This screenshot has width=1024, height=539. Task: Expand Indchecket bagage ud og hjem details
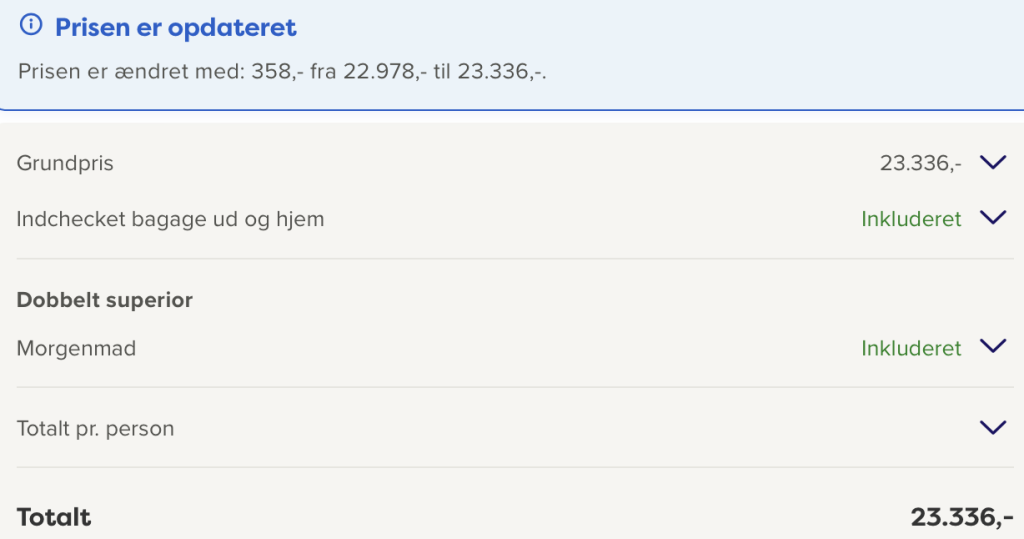tap(993, 218)
